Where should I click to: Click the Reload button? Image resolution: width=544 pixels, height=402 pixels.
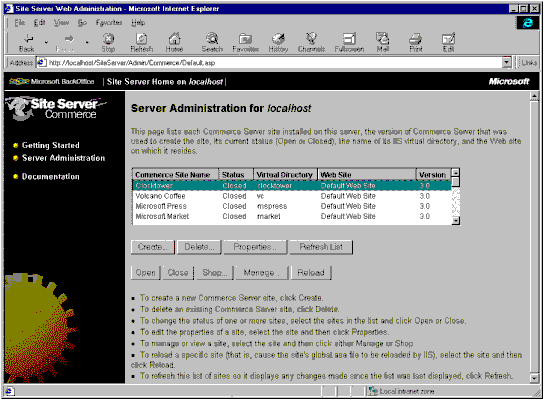[311, 273]
